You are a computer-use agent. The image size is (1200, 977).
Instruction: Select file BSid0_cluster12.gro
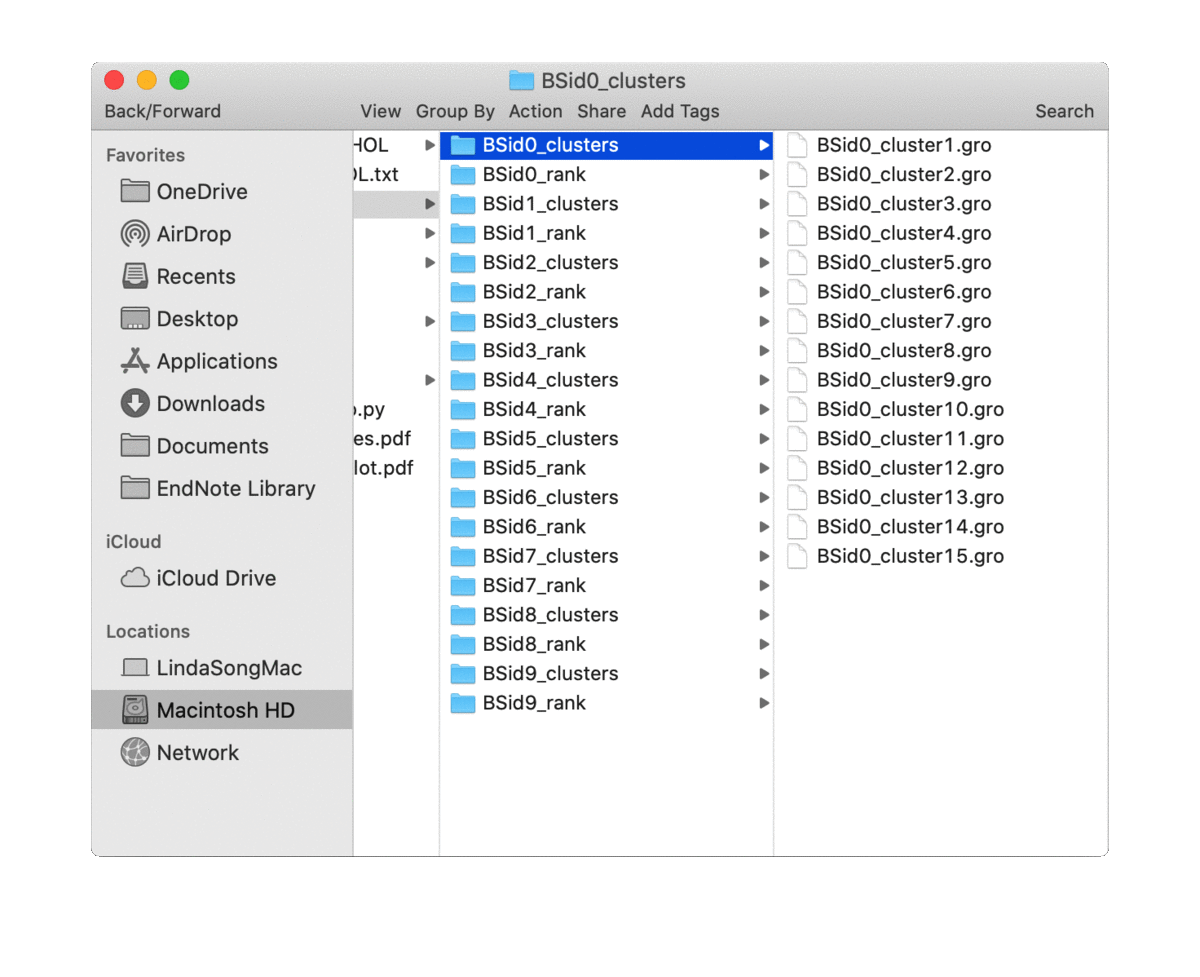(x=909, y=468)
